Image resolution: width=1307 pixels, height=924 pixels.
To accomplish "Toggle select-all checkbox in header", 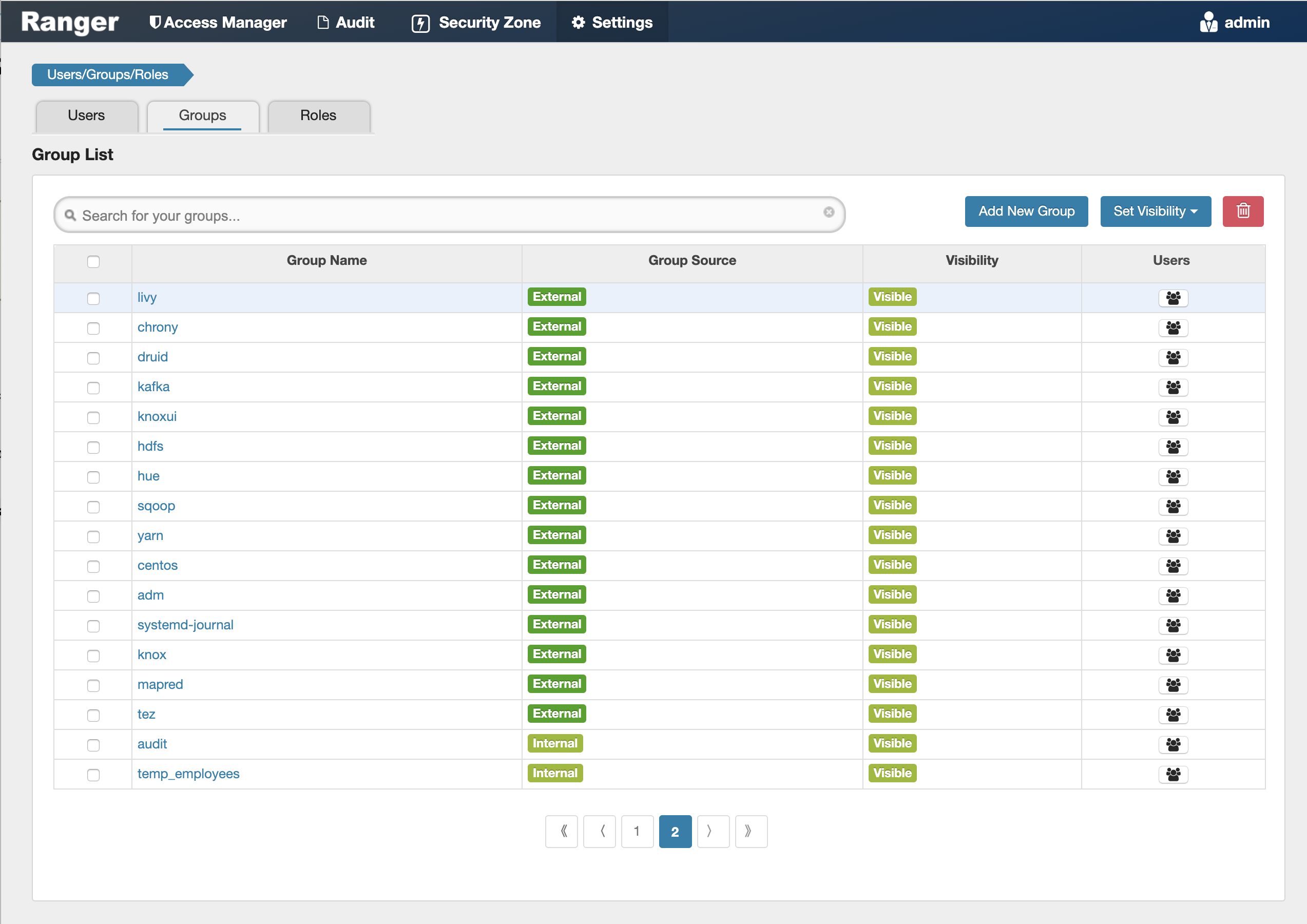I will click(93, 262).
